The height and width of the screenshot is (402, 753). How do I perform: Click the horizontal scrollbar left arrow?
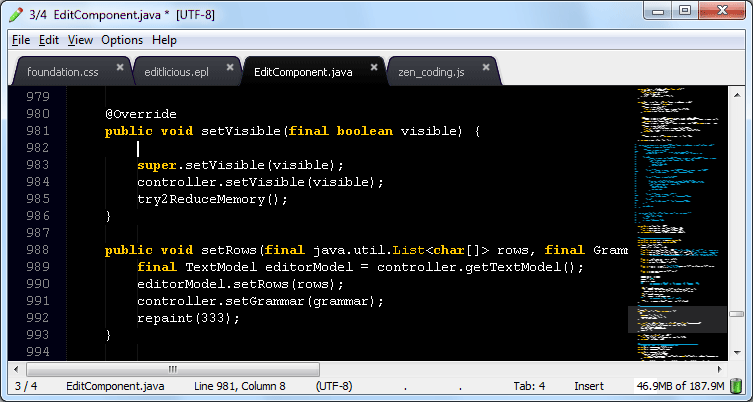tap(15, 369)
